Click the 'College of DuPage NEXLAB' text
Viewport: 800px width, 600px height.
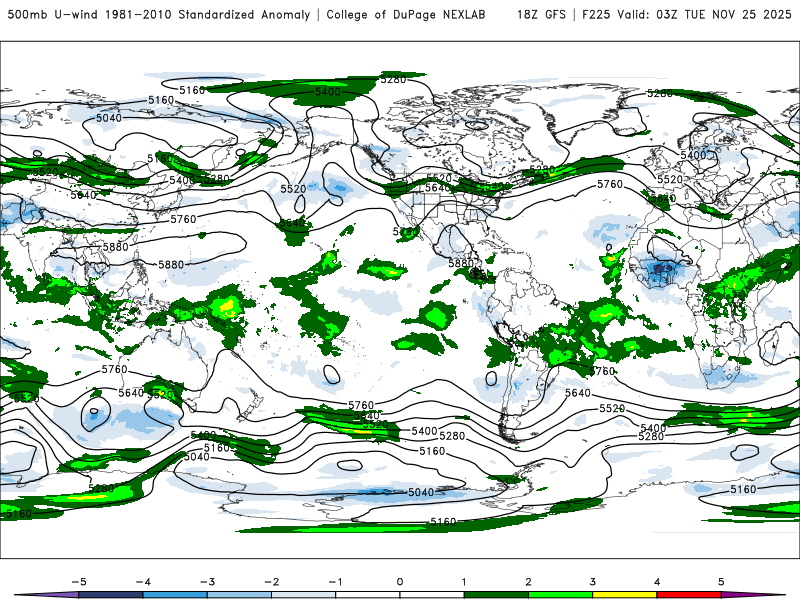point(406,14)
